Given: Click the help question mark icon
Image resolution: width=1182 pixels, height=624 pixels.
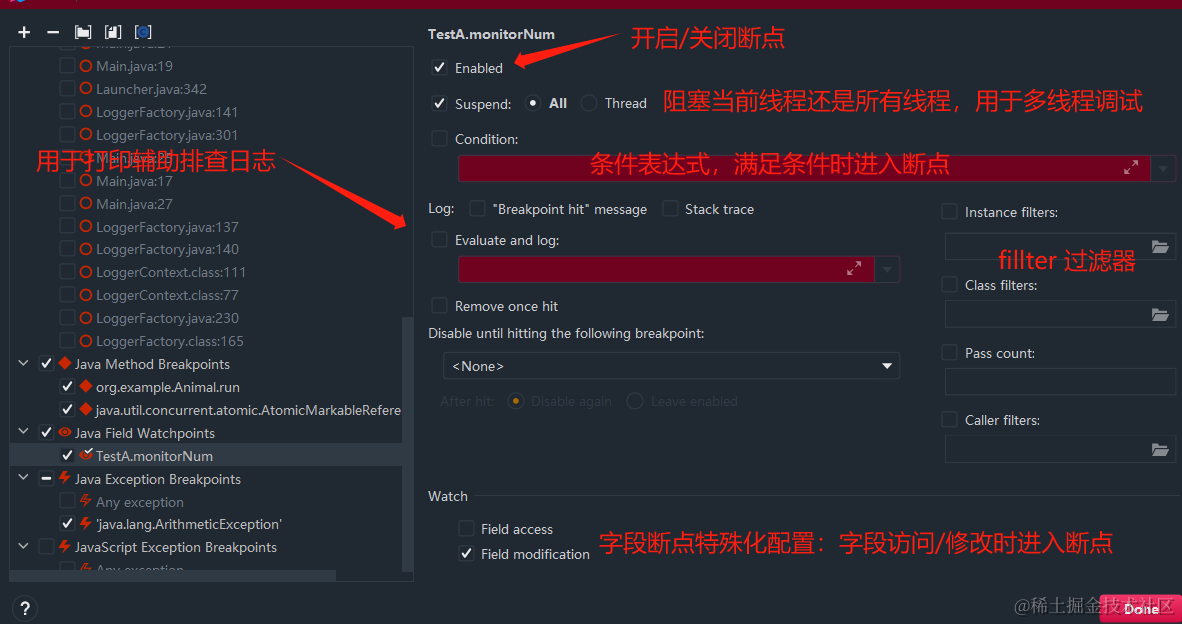Looking at the screenshot, I should (25, 608).
